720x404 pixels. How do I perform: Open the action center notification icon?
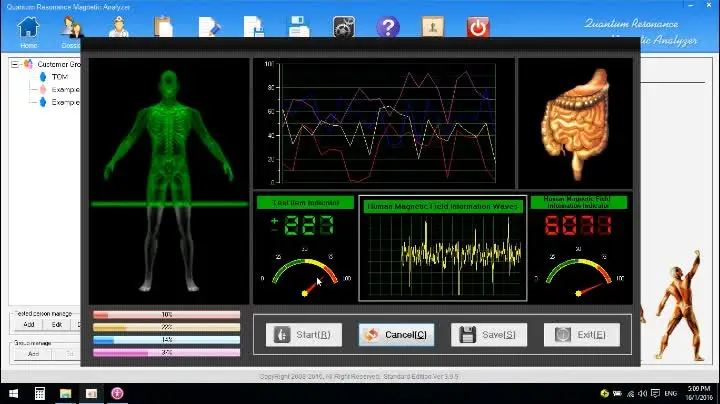pyautogui.click(x=655, y=393)
